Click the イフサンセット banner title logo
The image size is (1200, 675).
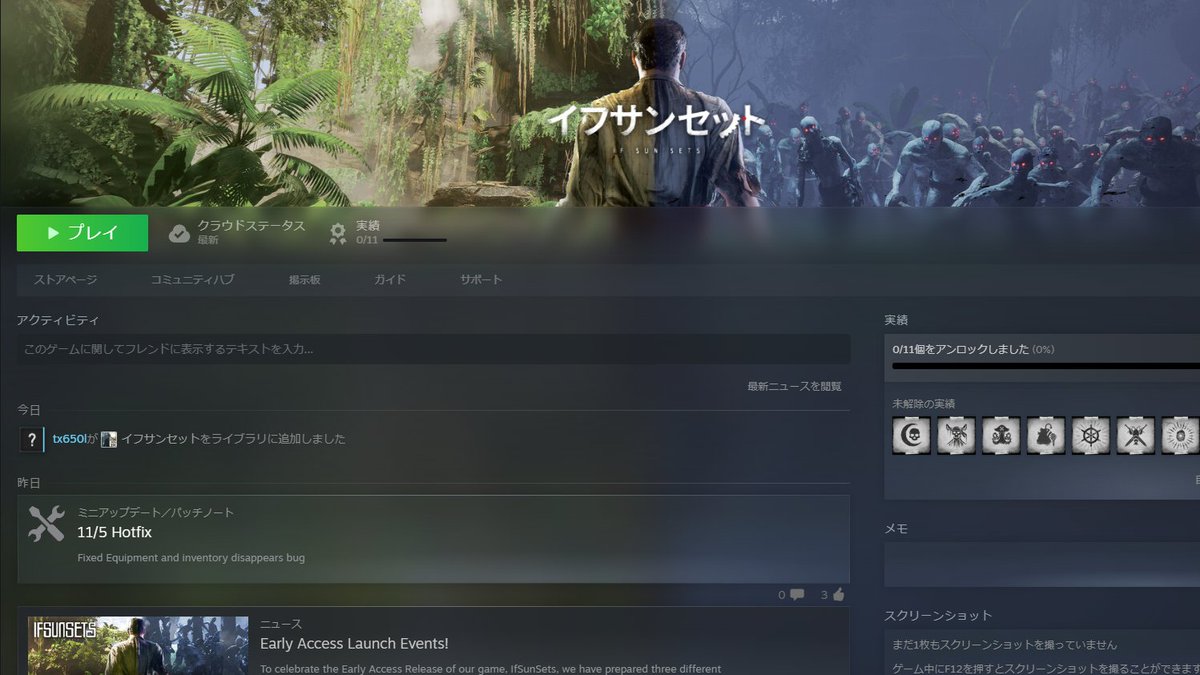tap(656, 121)
